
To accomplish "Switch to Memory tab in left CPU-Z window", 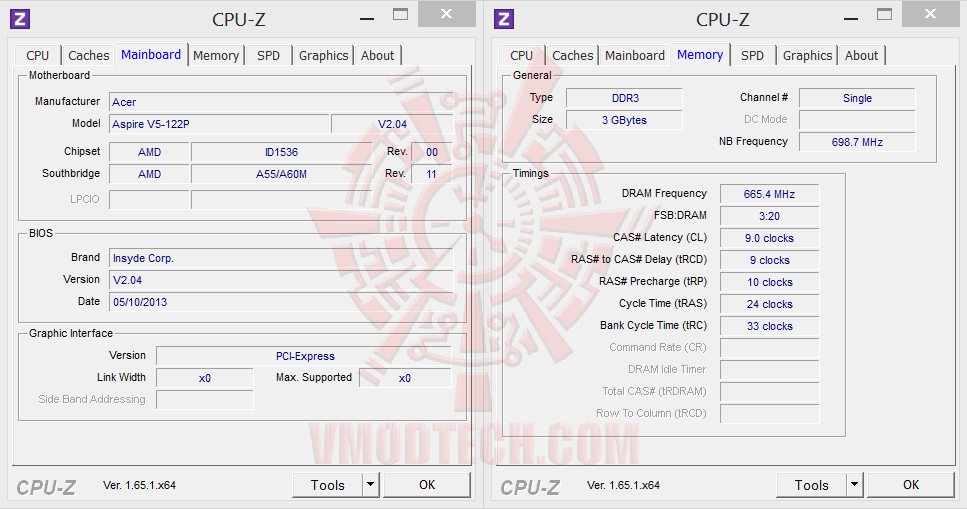I will pyautogui.click(x=216, y=56).
